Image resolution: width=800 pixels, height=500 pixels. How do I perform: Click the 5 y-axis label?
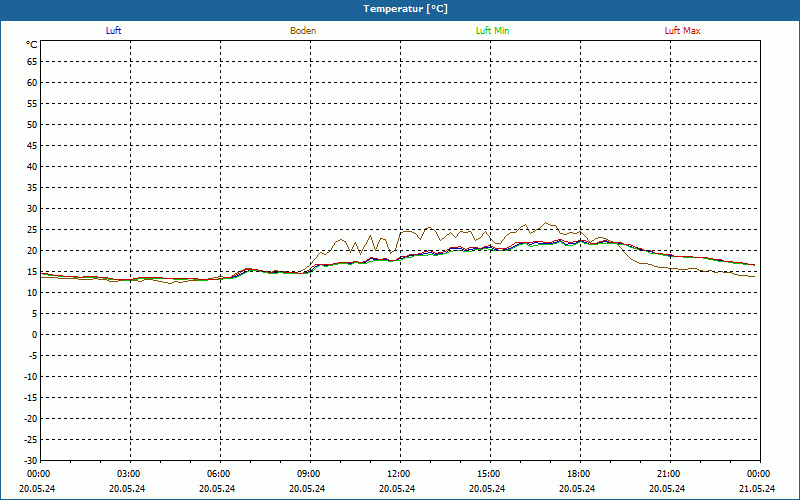click(35, 314)
